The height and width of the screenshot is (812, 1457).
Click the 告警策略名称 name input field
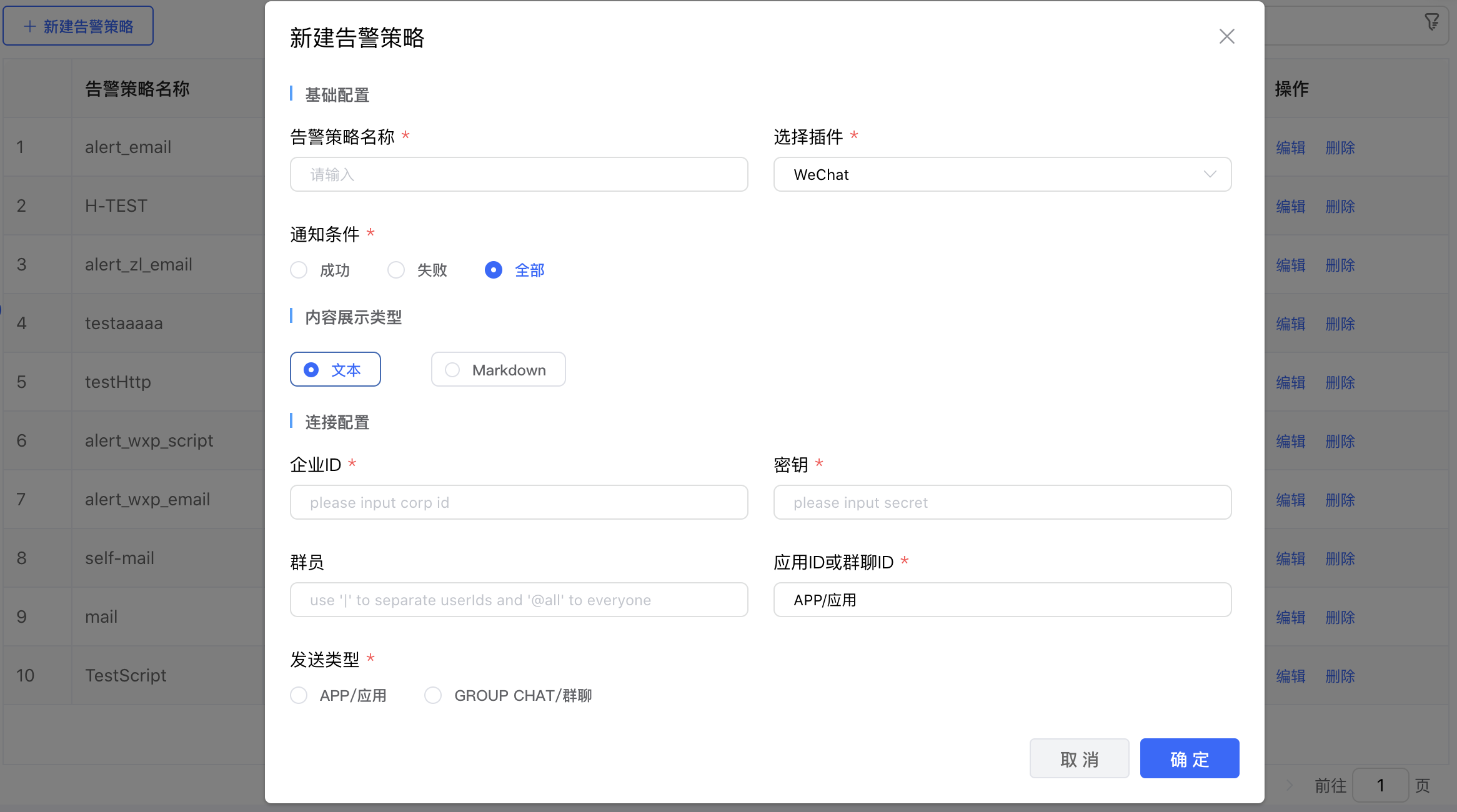519,174
